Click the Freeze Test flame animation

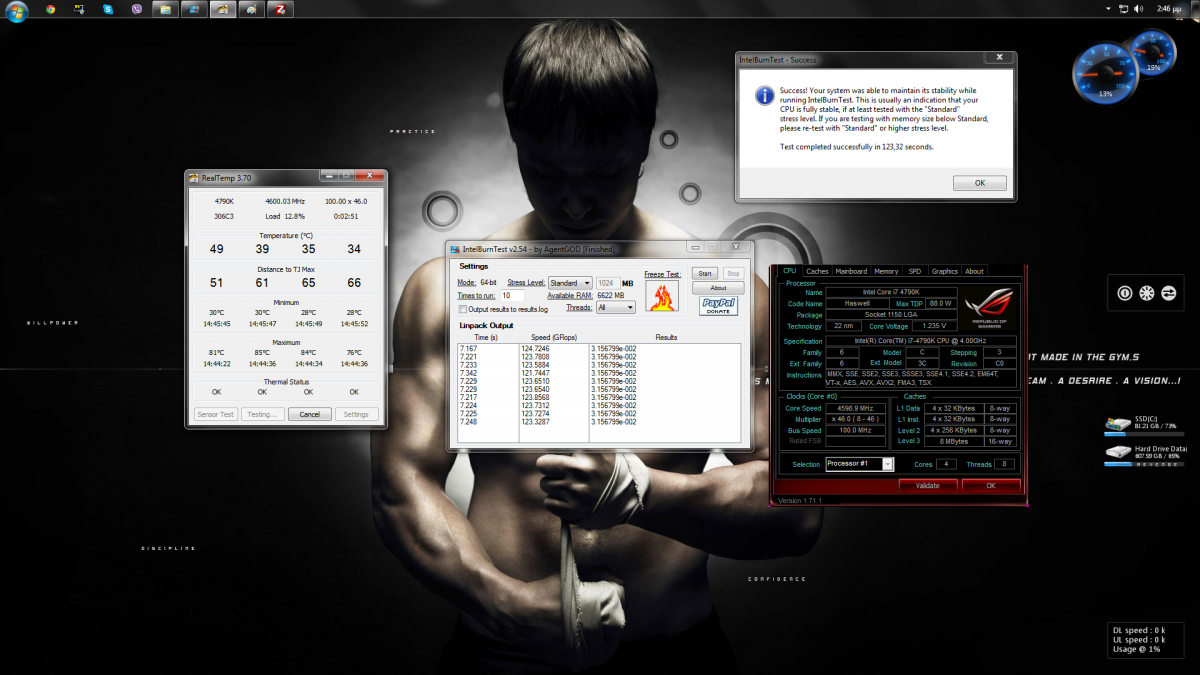[662, 297]
